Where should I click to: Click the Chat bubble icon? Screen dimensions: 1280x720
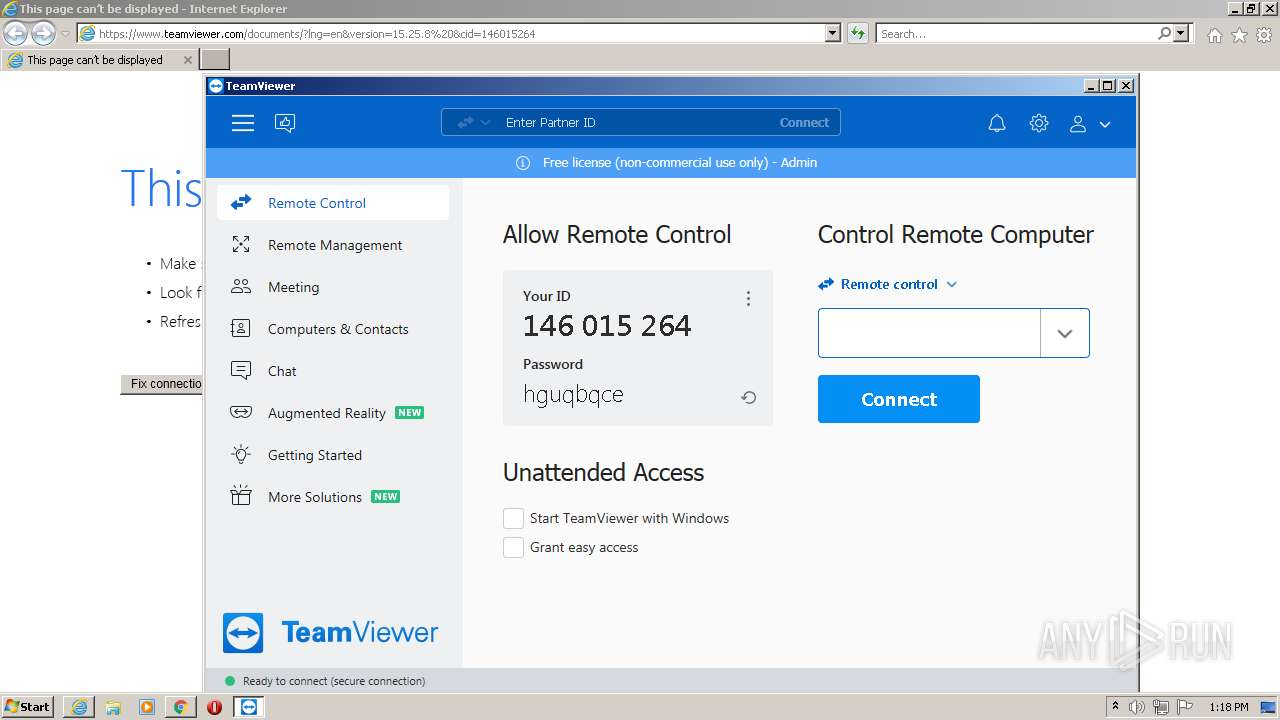click(241, 371)
